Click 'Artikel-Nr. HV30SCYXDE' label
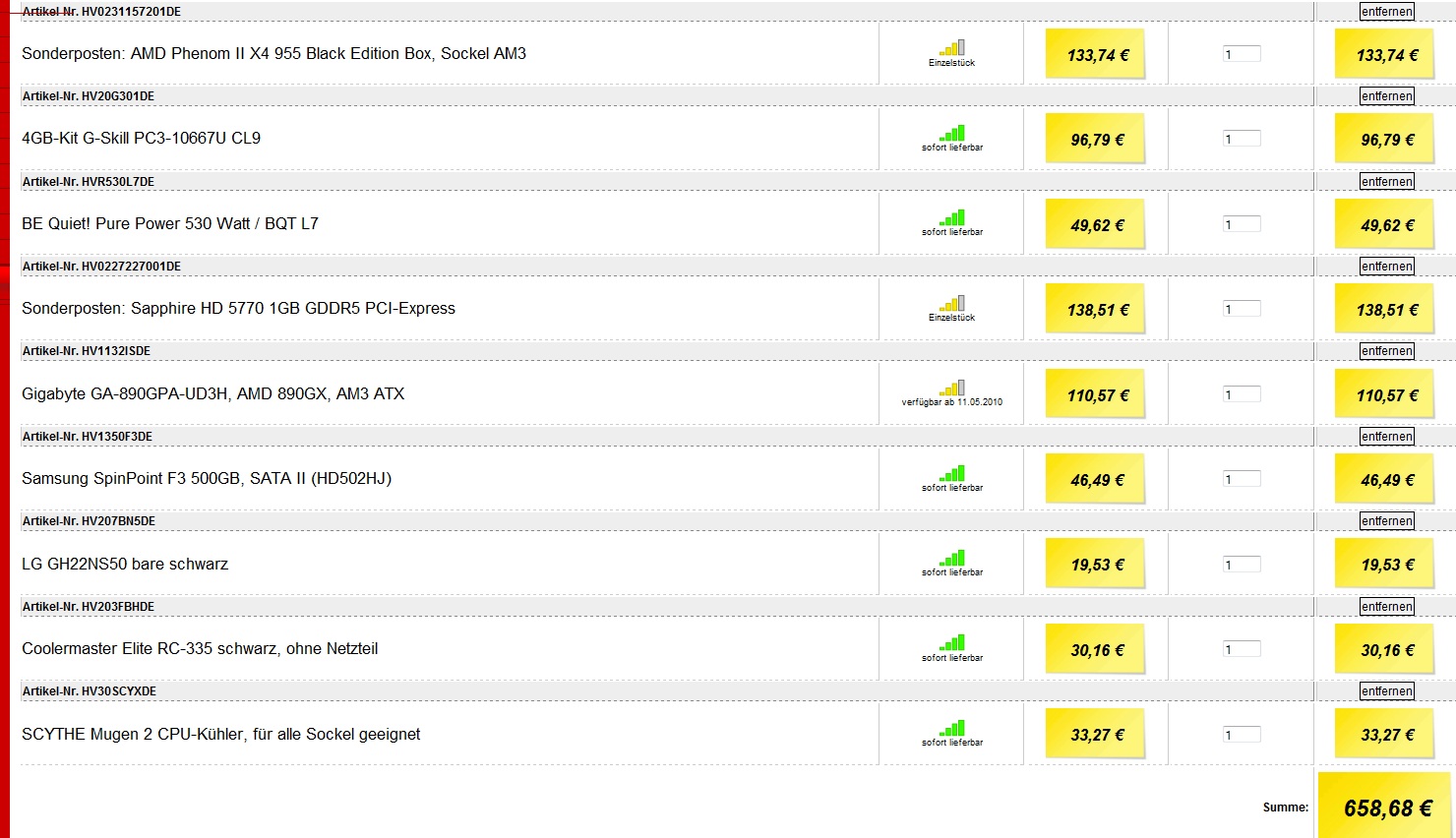This screenshot has width=1456, height=838. 90,691
